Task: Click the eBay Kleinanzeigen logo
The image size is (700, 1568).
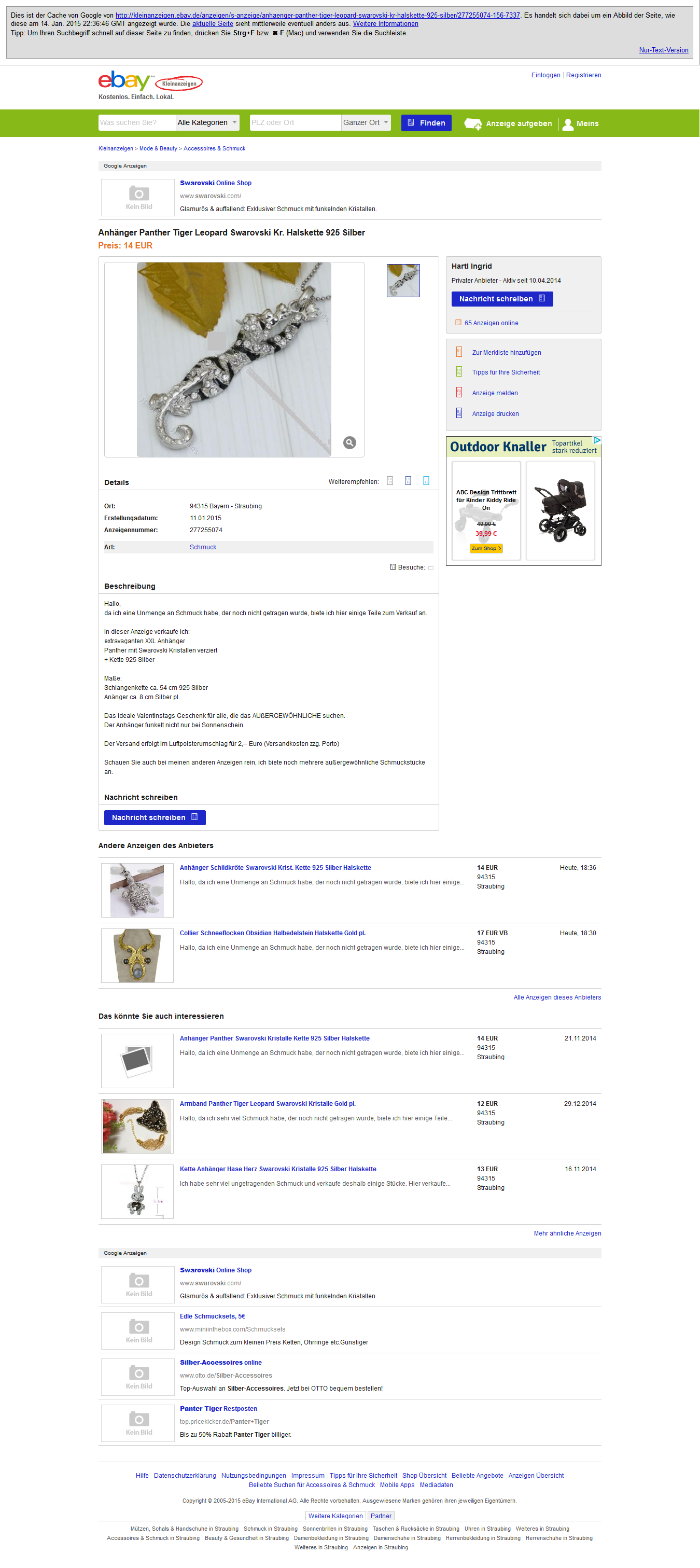Action: tap(150, 81)
